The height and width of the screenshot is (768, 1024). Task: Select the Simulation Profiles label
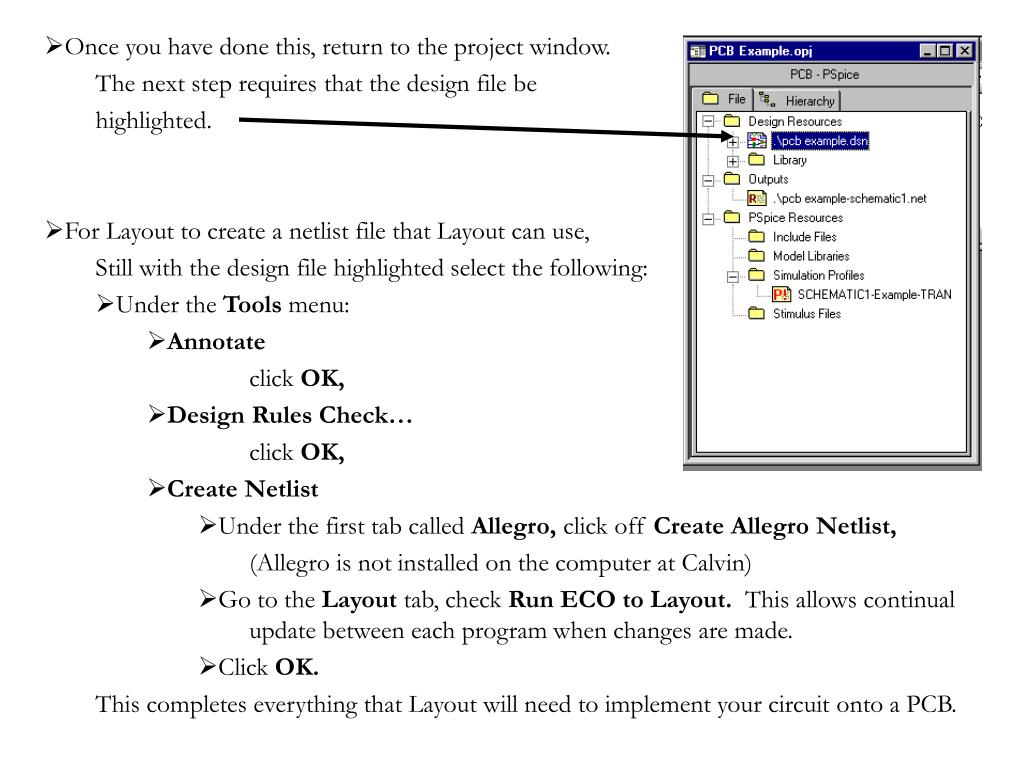point(818,276)
